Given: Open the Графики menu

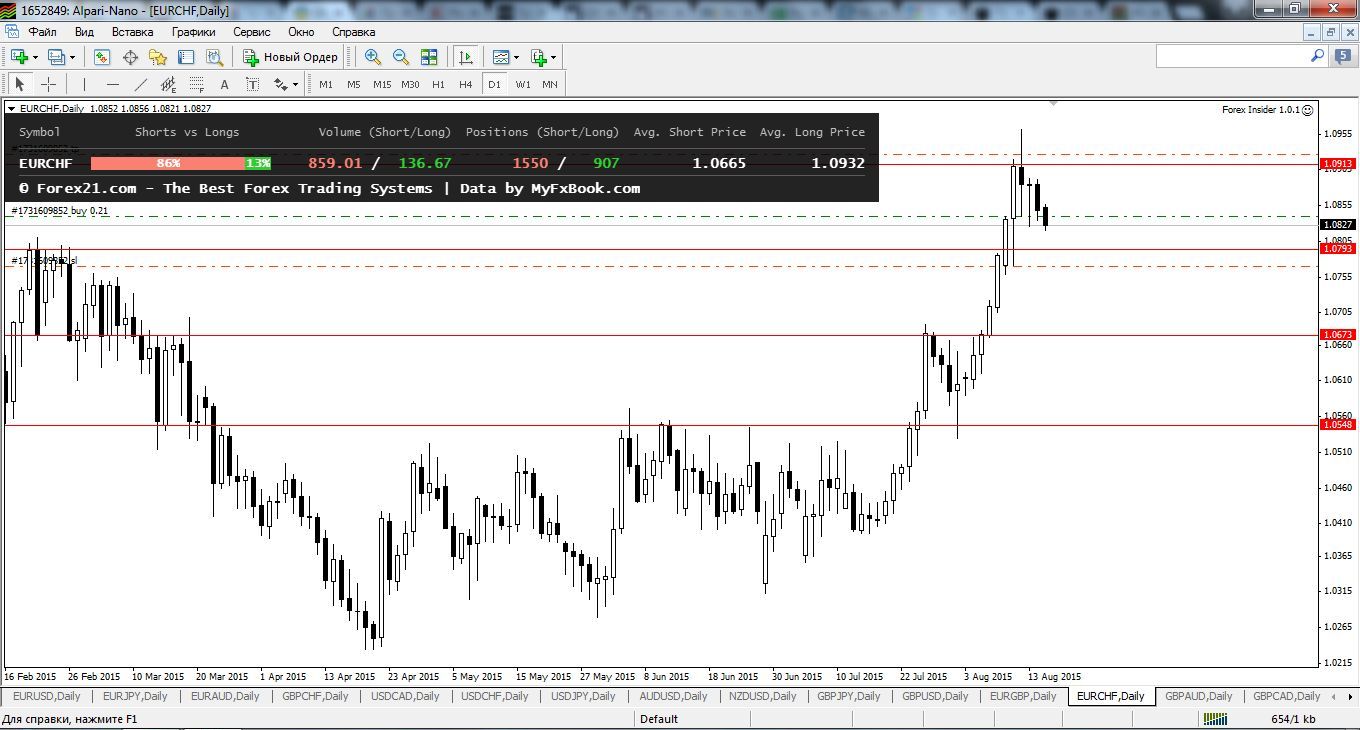Looking at the screenshot, I should [x=193, y=32].
